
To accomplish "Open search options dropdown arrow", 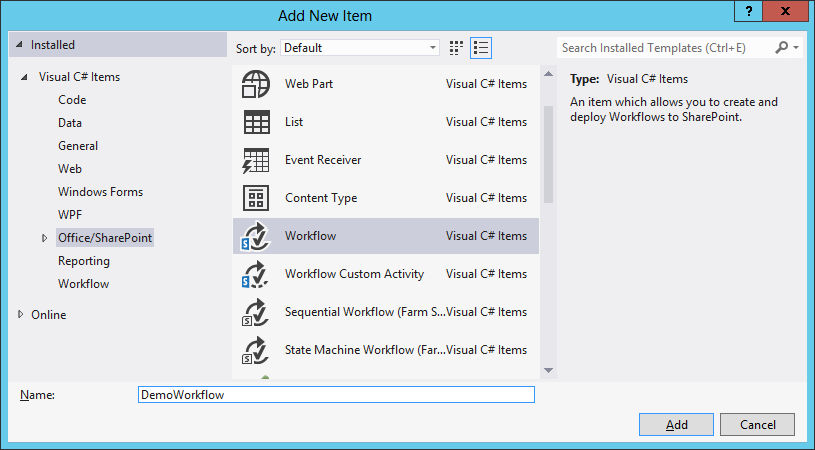I will coord(796,48).
